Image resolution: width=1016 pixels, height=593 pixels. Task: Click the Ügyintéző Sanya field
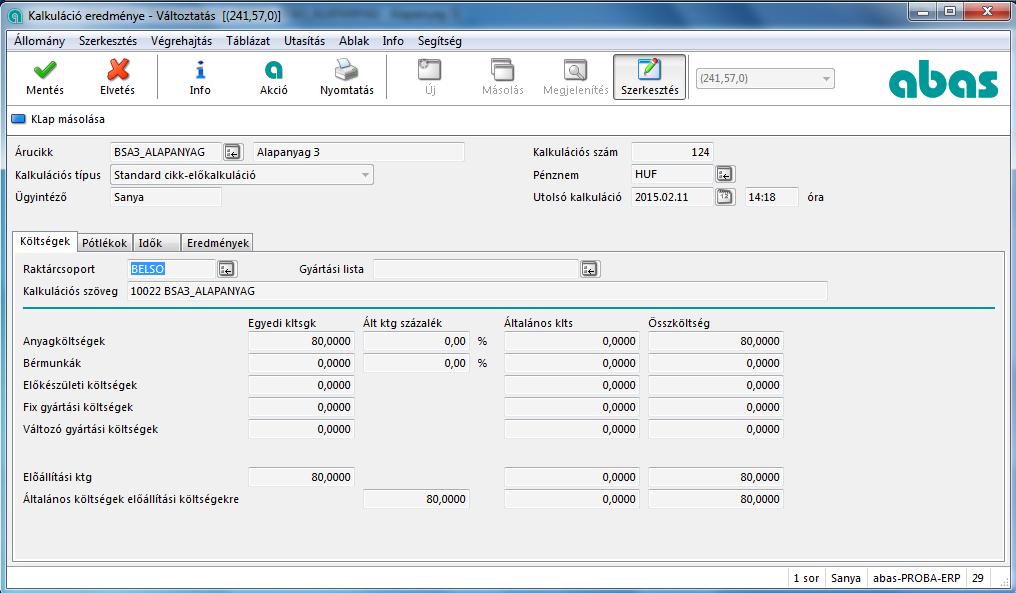tap(166, 197)
